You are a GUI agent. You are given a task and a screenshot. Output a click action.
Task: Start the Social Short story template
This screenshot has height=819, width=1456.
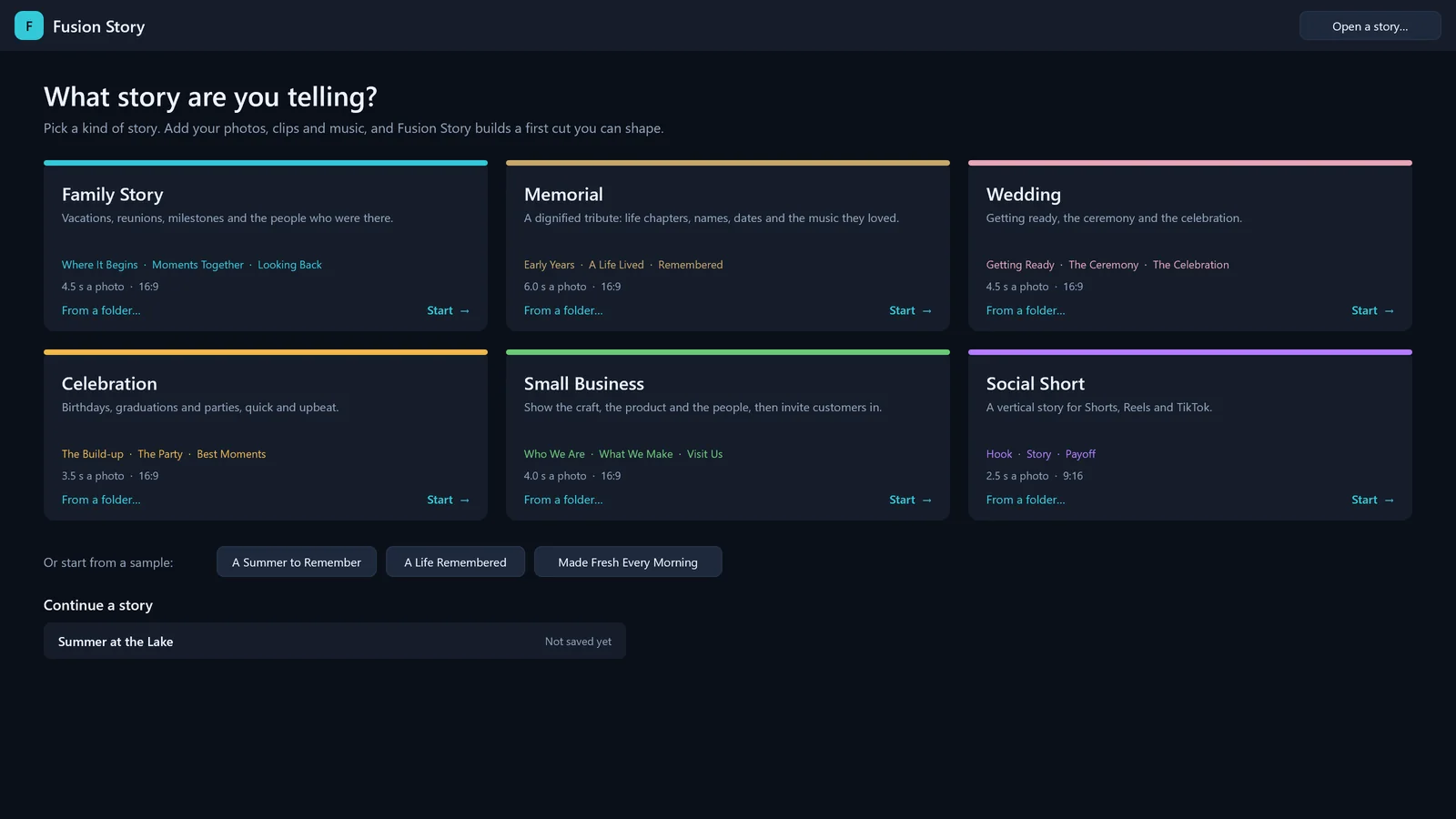tap(1372, 500)
